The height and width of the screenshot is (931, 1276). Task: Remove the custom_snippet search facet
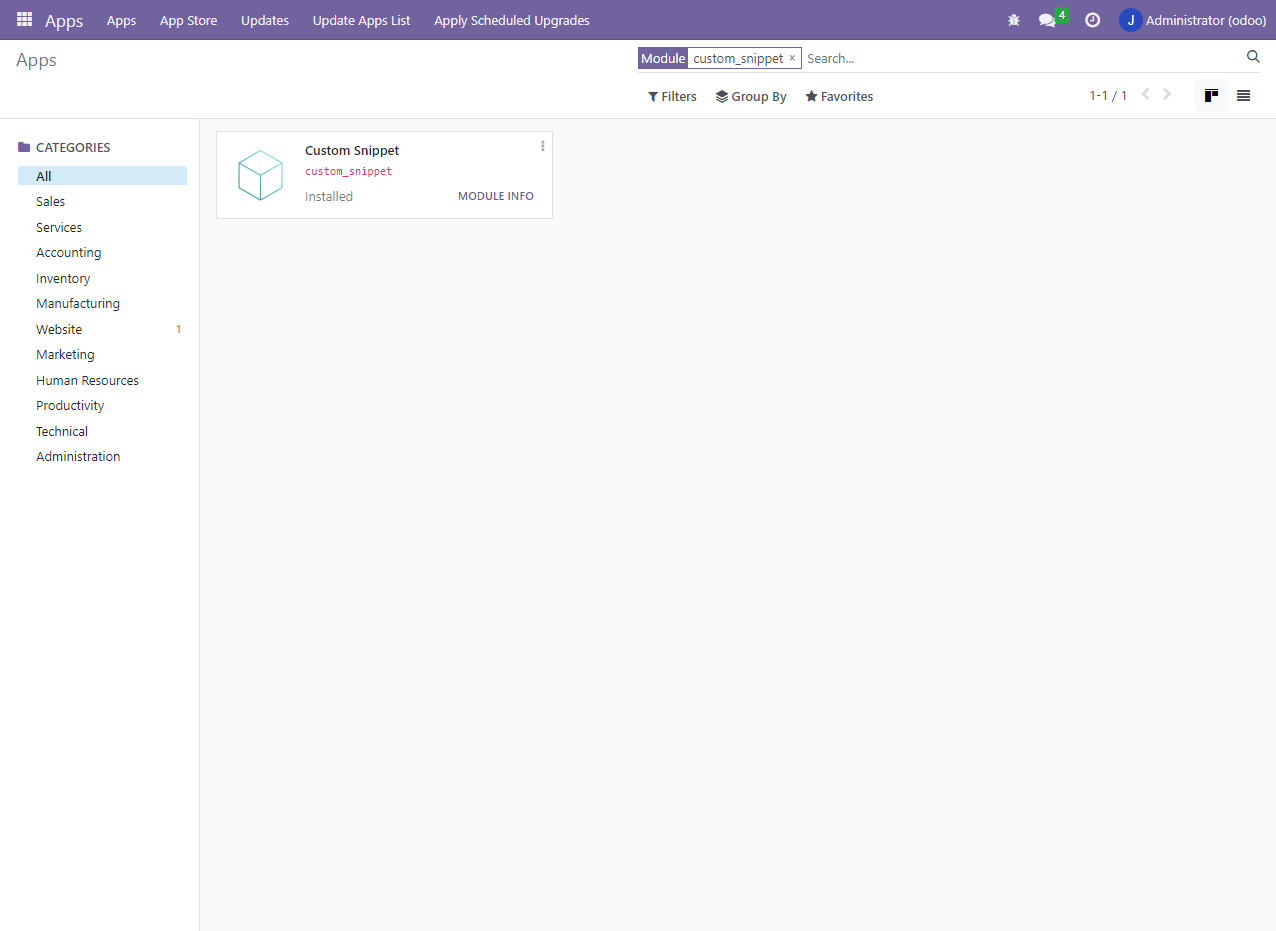pos(792,58)
